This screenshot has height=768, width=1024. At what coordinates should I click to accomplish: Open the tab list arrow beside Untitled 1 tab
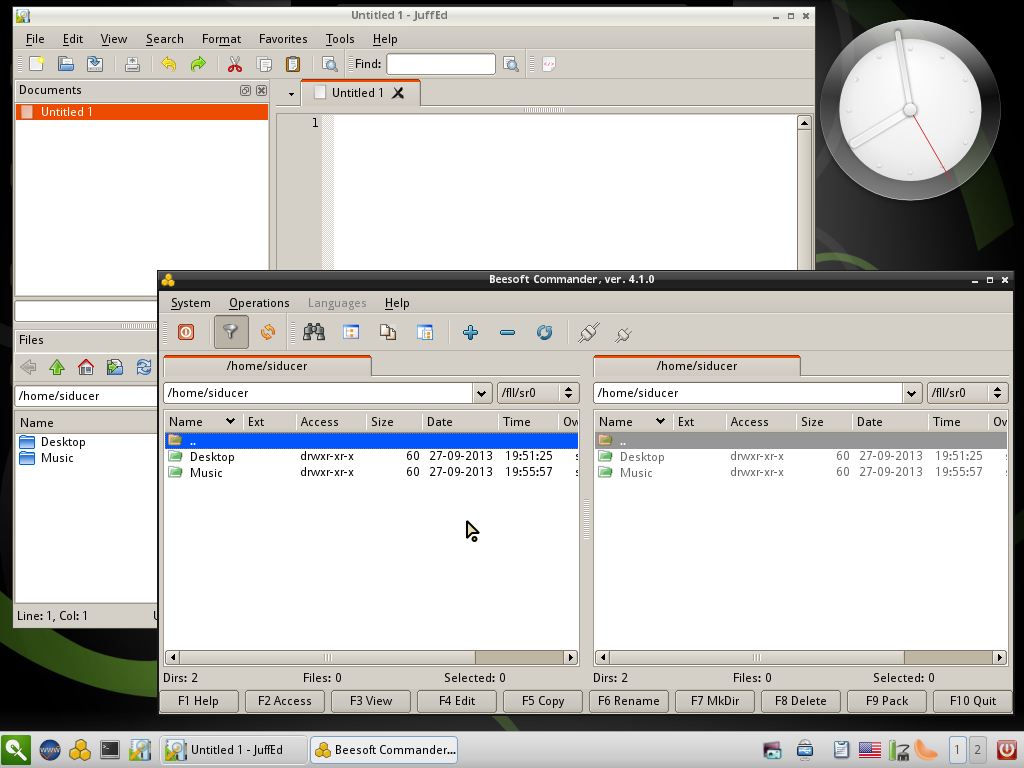pyautogui.click(x=291, y=94)
